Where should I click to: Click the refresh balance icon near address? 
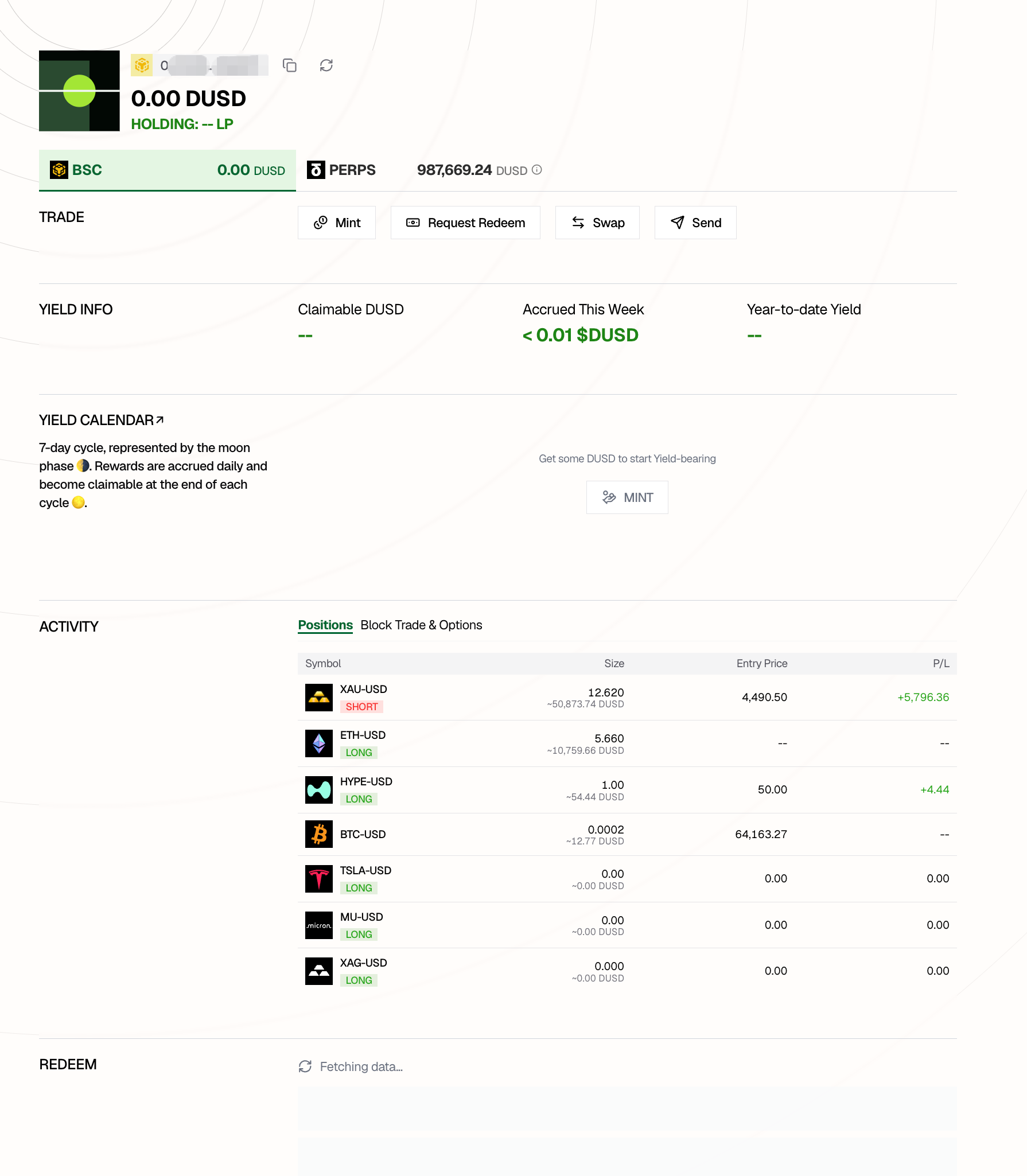tap(326, 65)
